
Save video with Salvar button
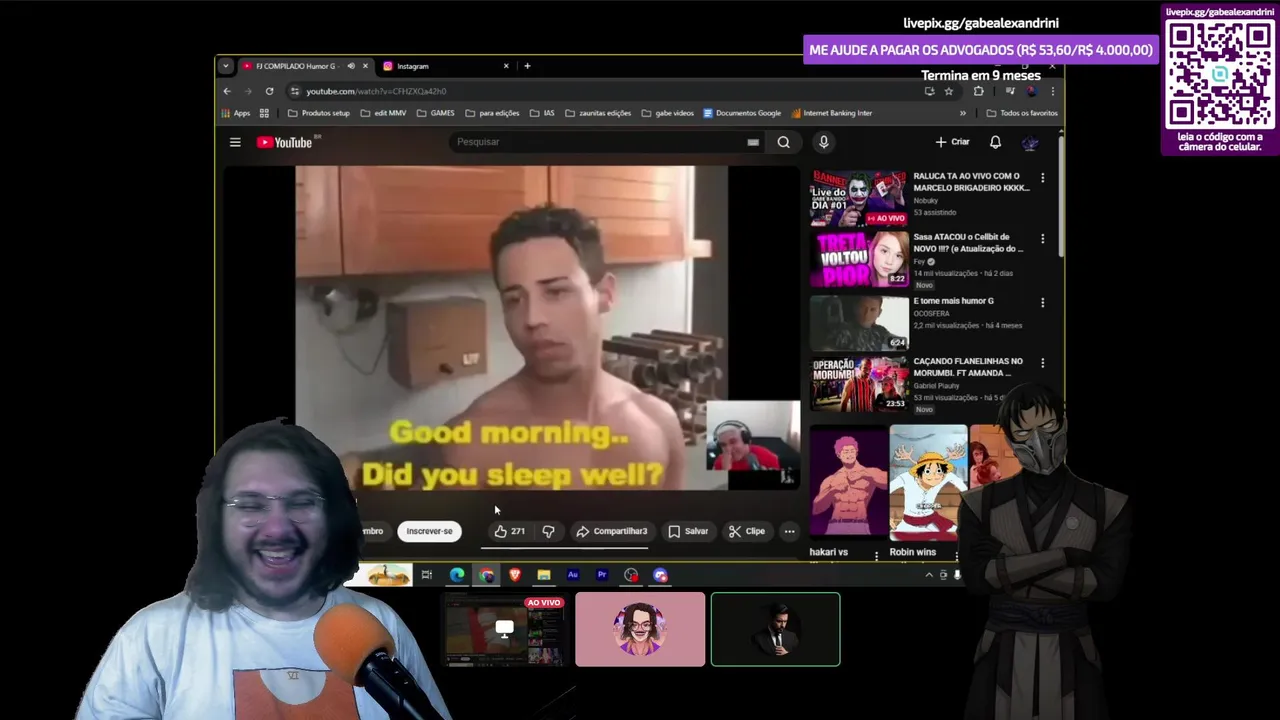pos(688,531)
